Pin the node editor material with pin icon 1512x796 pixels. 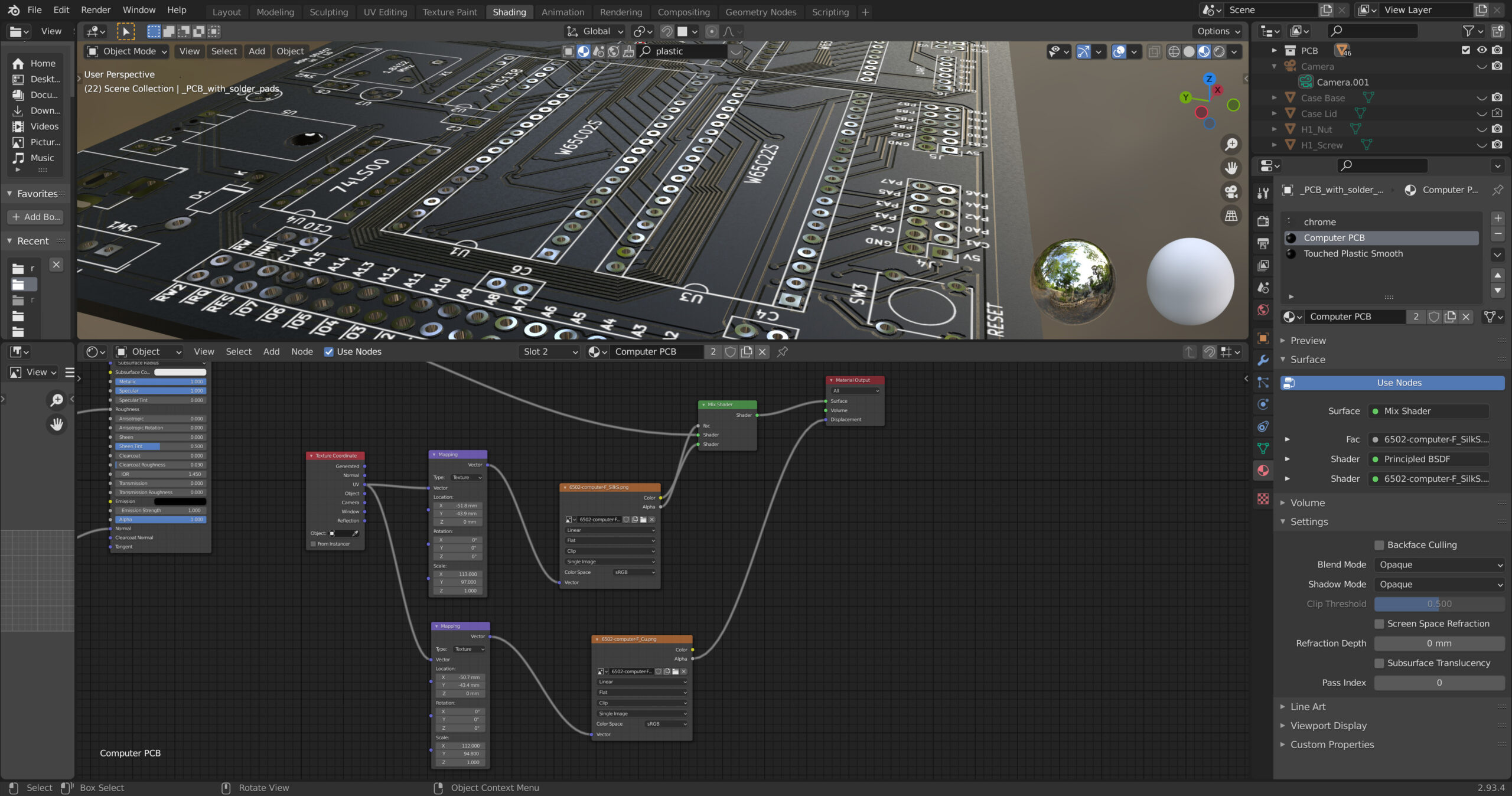pyautogui.click(x=783, y=352)
